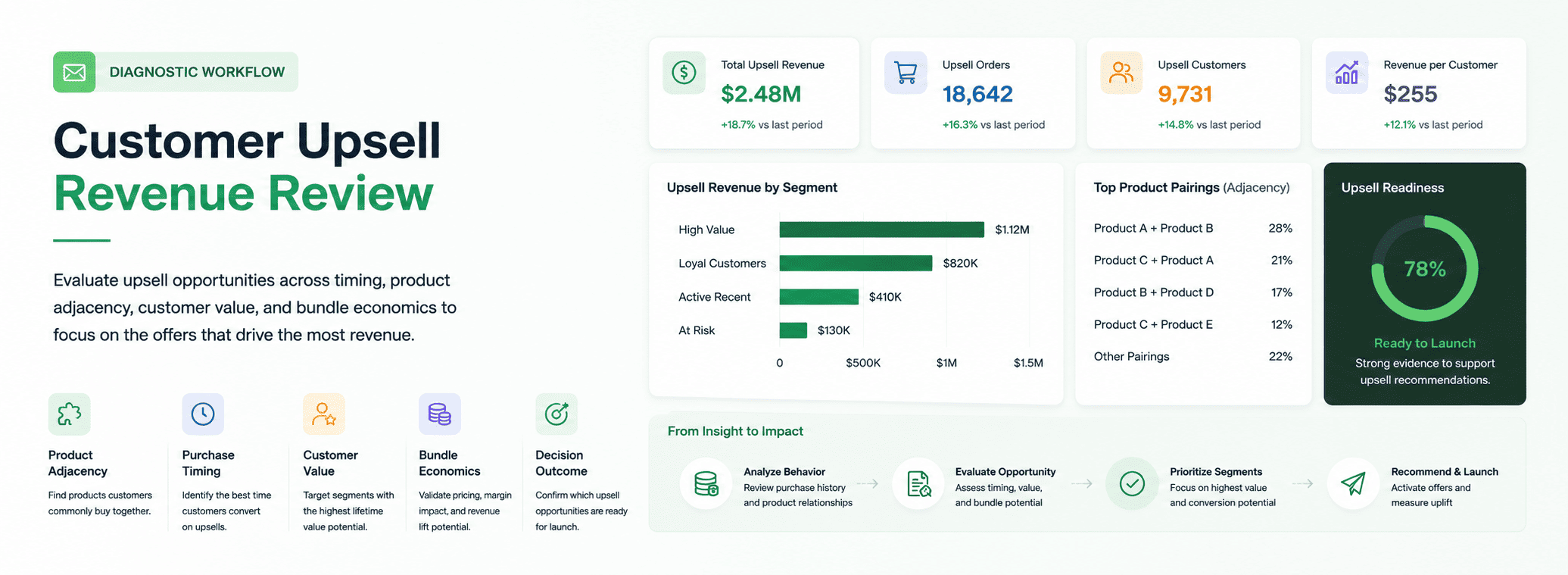Image resolution: width=1568 pixels, height=575 pixels.
Task: Click the 9,731 upsell customers value
Action: click(x=1185, y=94)
